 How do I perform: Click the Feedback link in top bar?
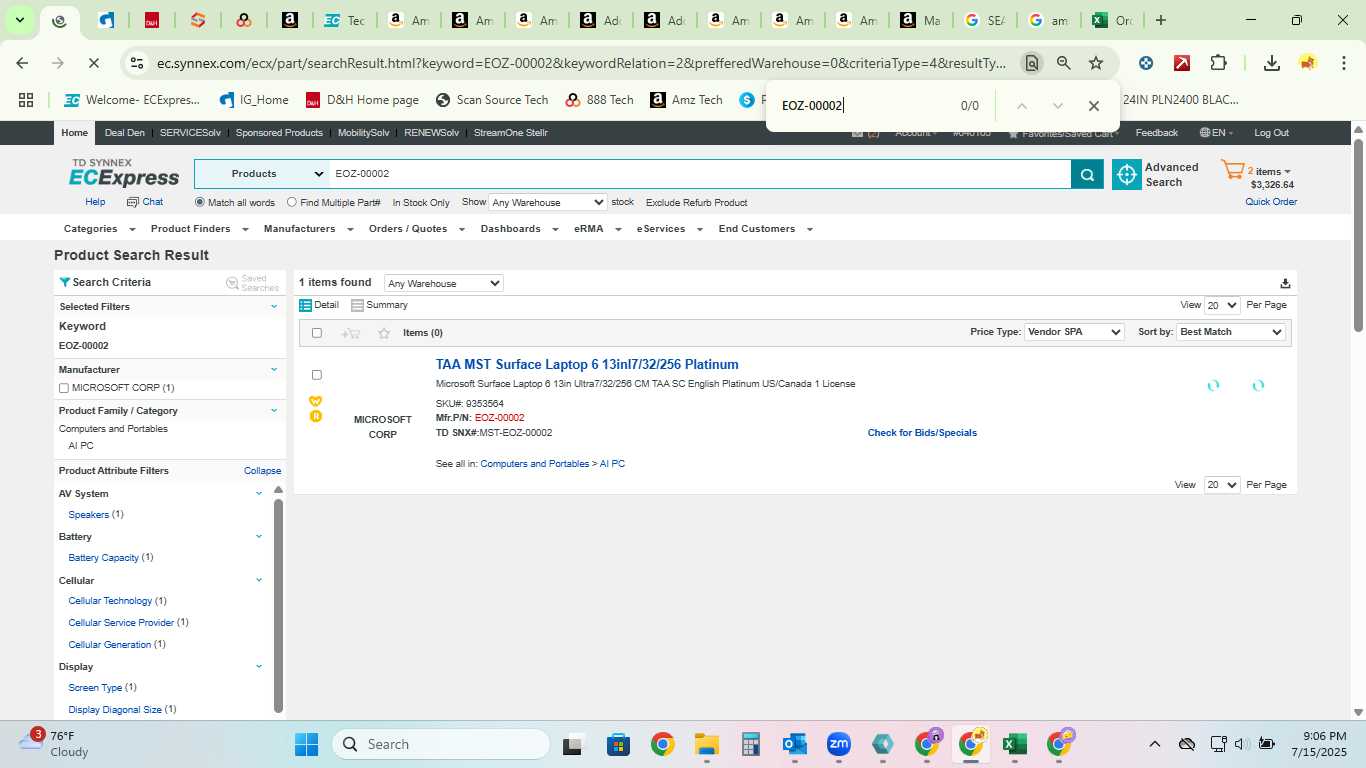tap(1157, 133)
